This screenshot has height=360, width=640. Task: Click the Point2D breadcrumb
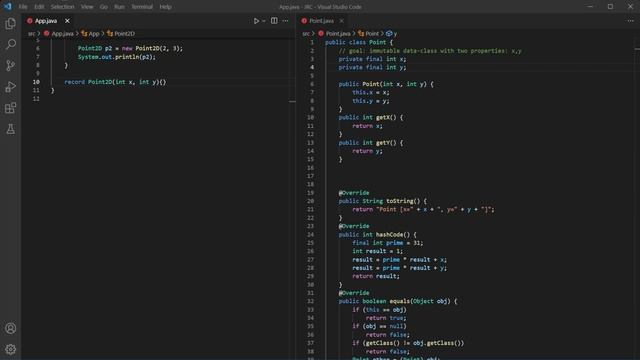[x=121, y=34]
